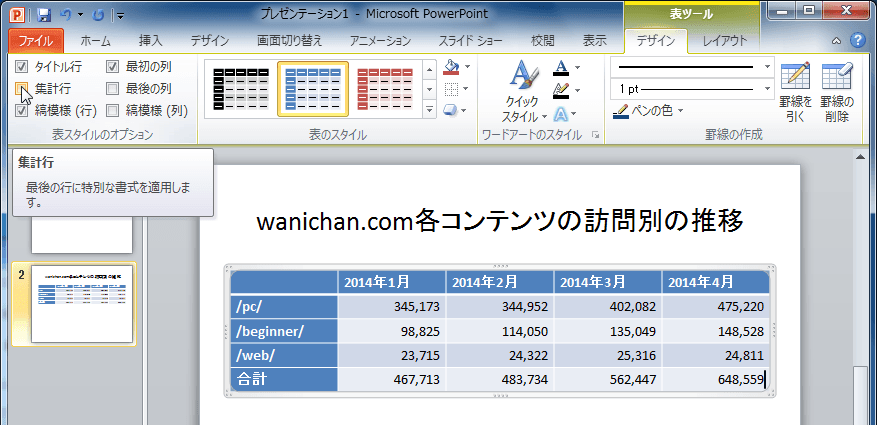Click the Borders icon
The width and height of the screenshot is (877, 425).
tap(451, 88)
